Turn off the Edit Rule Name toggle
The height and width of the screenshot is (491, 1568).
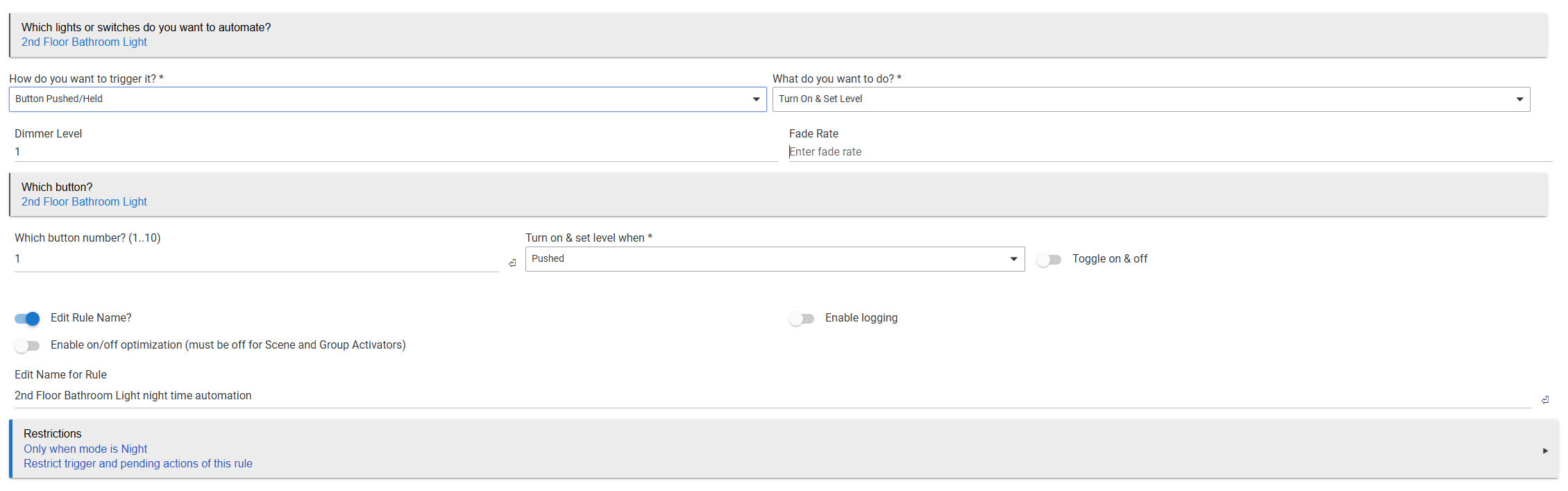[28, 319]
